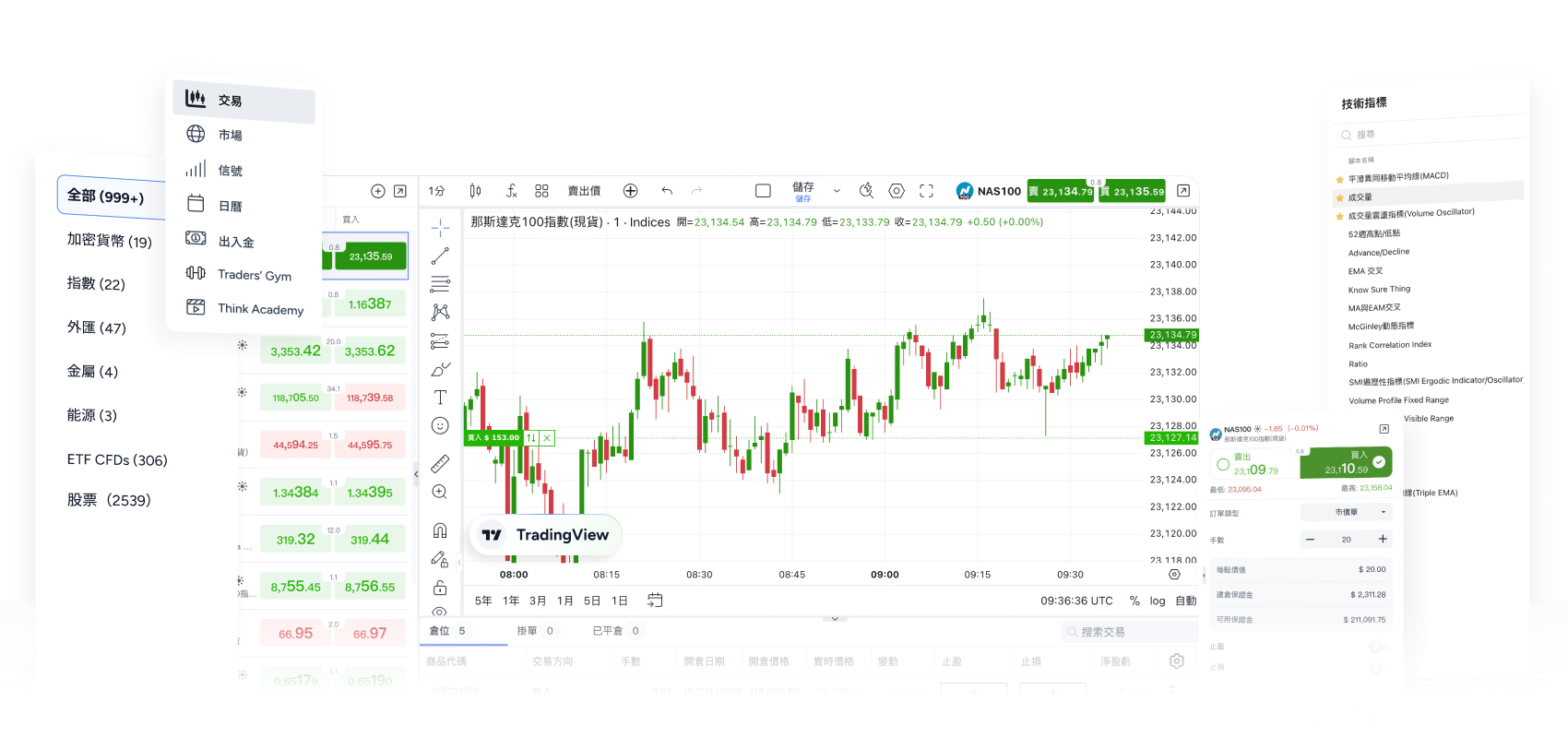Click the candlestick chart type icon
This screenshot has width=1568, height=738.
point(475,191)
